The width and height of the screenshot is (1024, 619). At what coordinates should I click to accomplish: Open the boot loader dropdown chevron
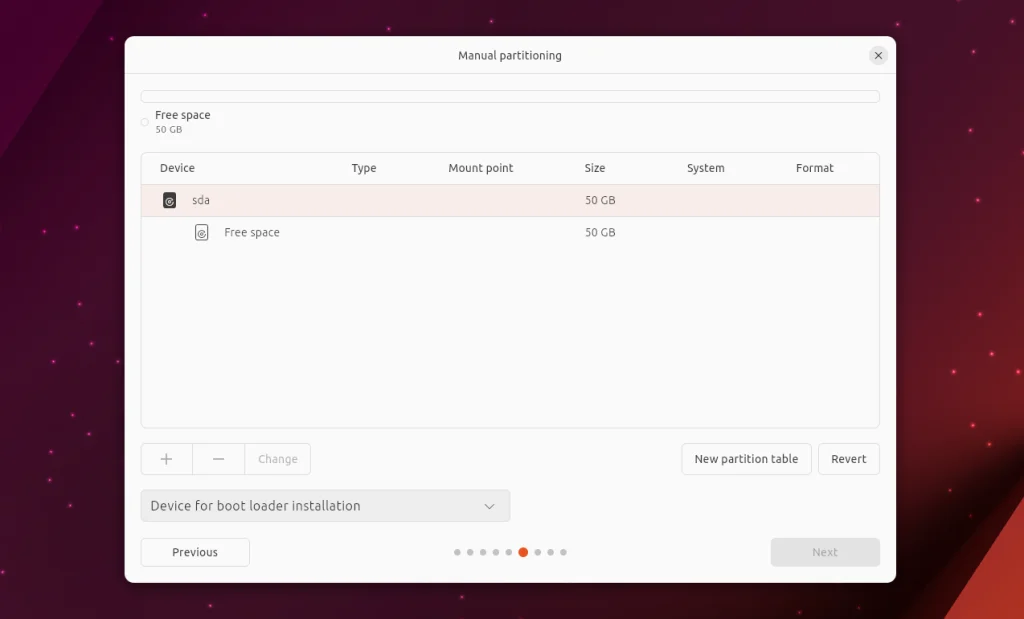pyautogui.click(x=490, y=506)
